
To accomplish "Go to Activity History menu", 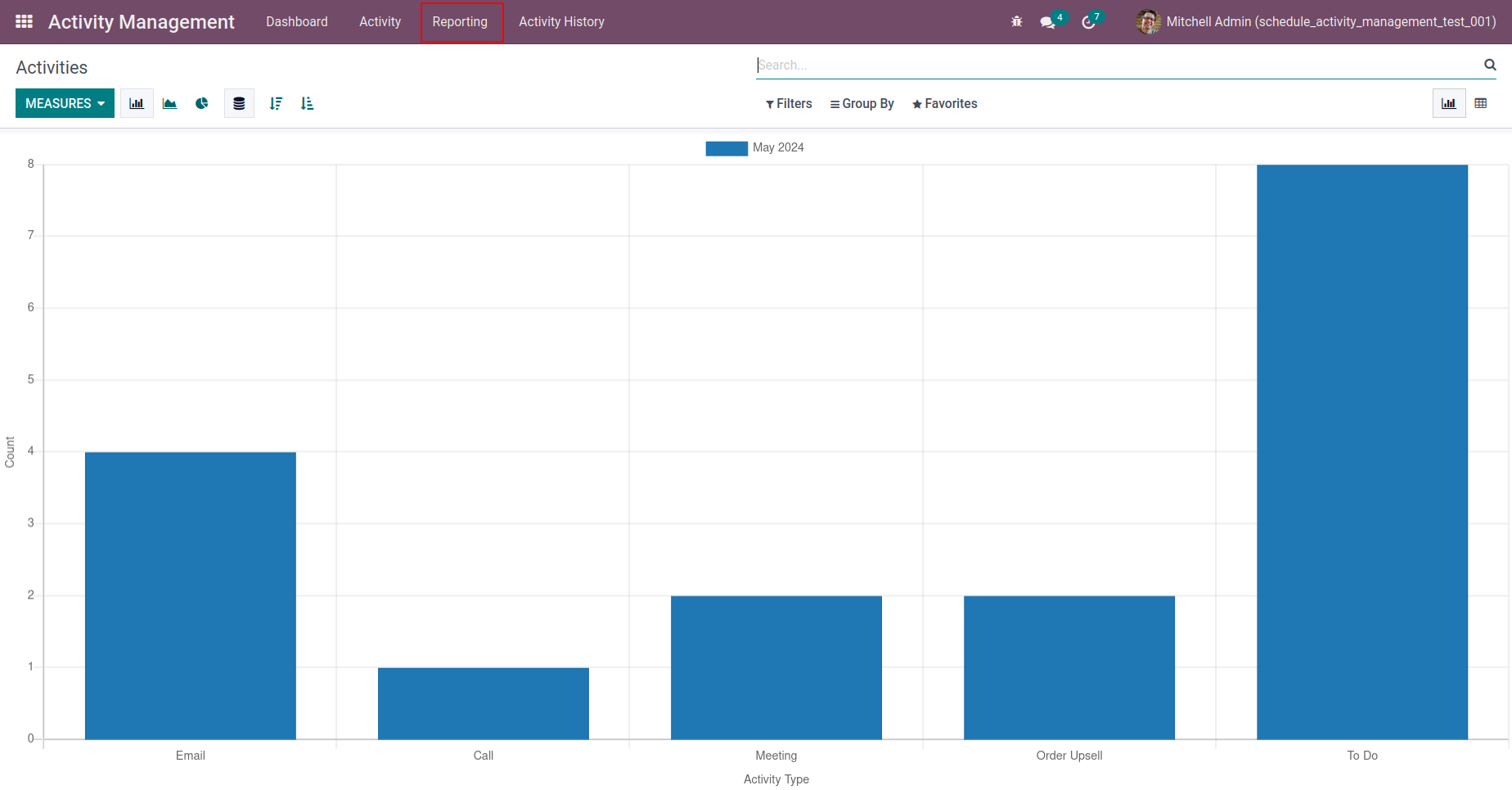I will (561, 22).
